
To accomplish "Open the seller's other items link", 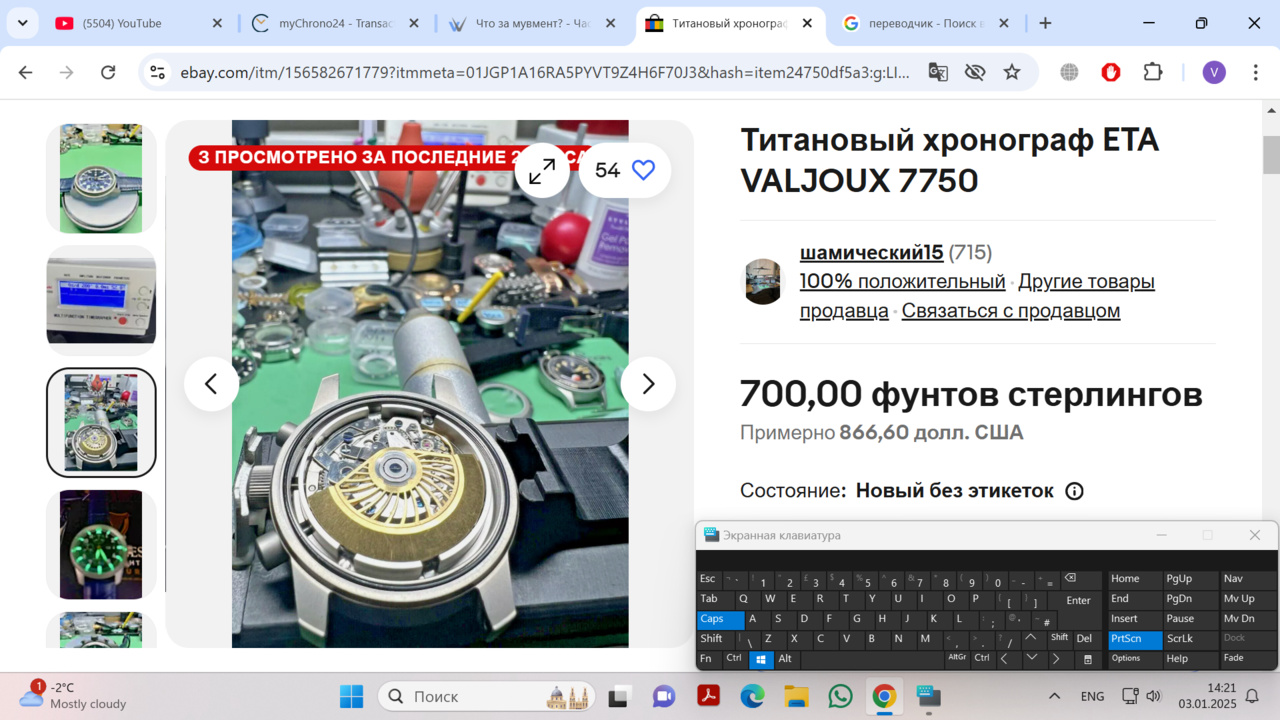I will 1085,282.
